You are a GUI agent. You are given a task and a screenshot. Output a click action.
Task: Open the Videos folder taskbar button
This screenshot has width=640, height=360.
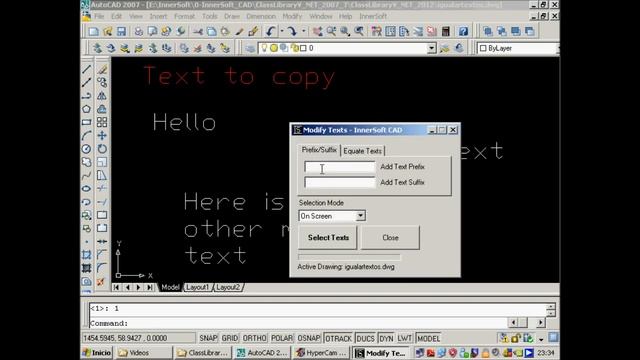(x=144, y=353)
